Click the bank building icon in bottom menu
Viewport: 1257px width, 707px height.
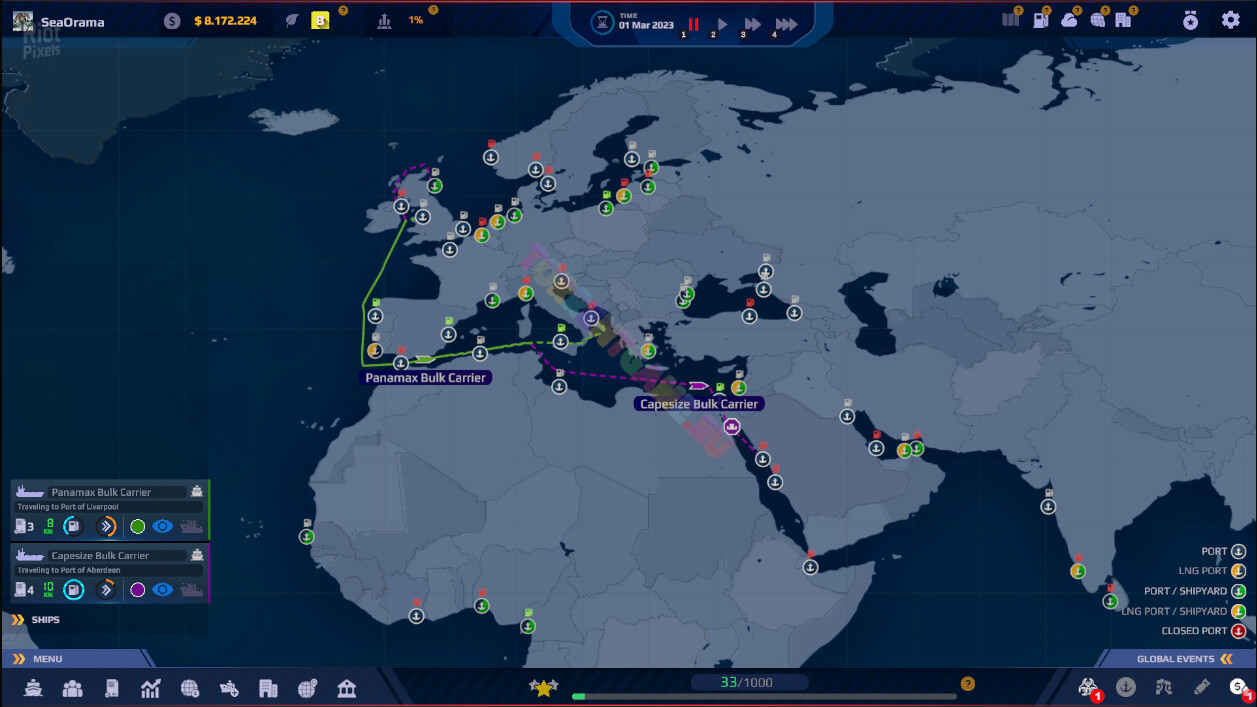pos(346,688)
